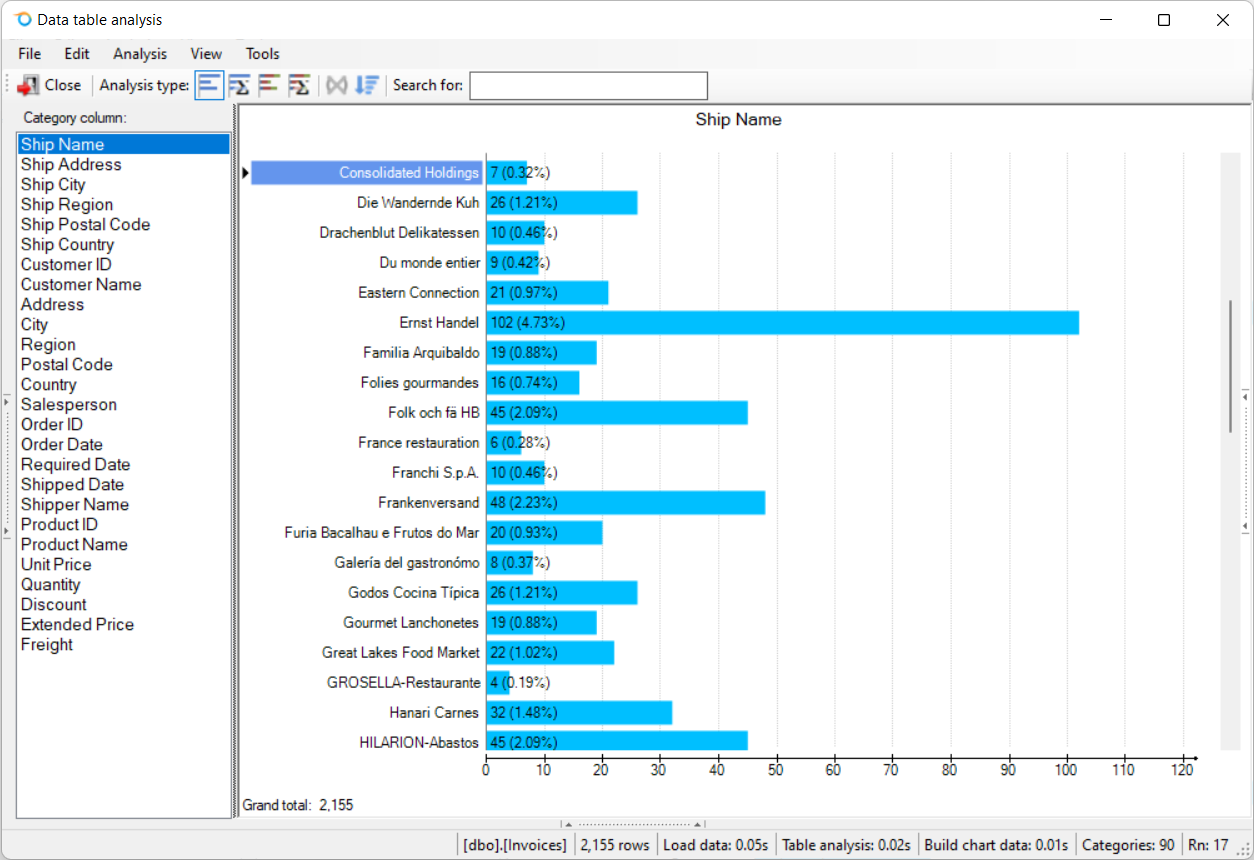This screenshot has width=1254, height=860.
Task: Choose Shipper Name from the category list
Action: point(74,505)
